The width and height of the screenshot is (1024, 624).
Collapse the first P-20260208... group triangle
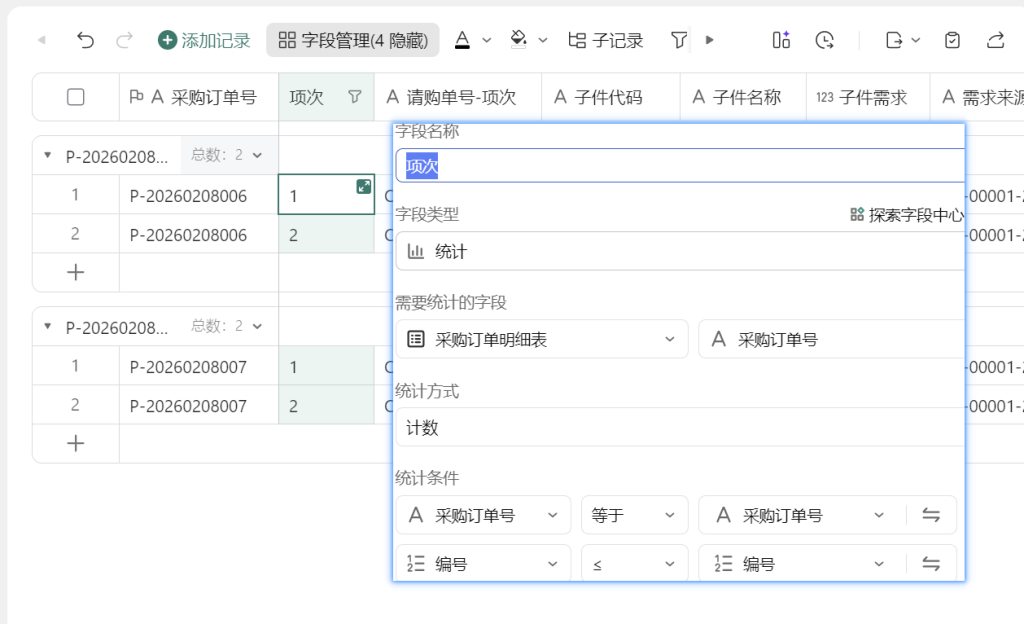pyautogui.click(x=48, y=155)
